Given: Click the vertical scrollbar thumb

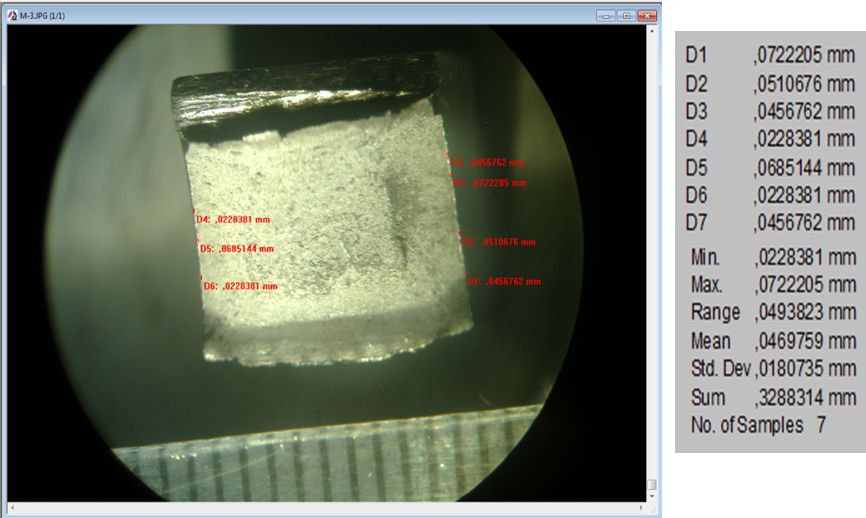Looking at the screenshot, I should pos(652,485).
